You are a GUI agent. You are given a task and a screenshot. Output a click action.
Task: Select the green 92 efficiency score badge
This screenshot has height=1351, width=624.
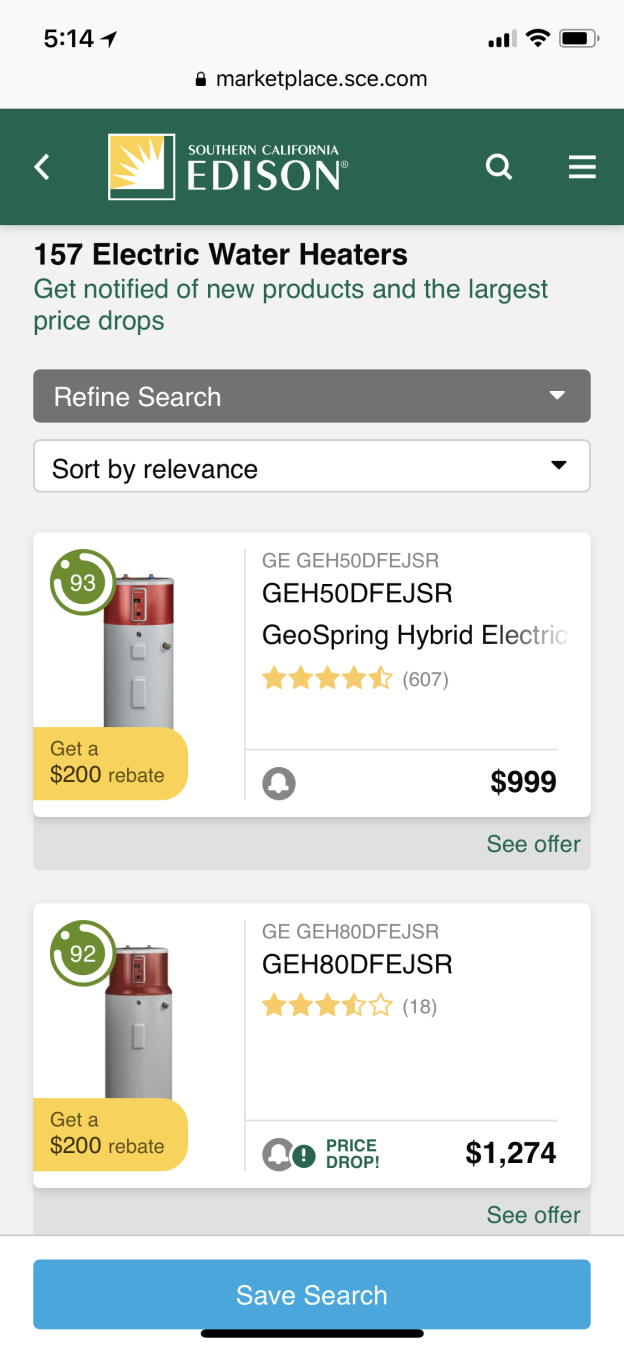(x=82, y=953)
